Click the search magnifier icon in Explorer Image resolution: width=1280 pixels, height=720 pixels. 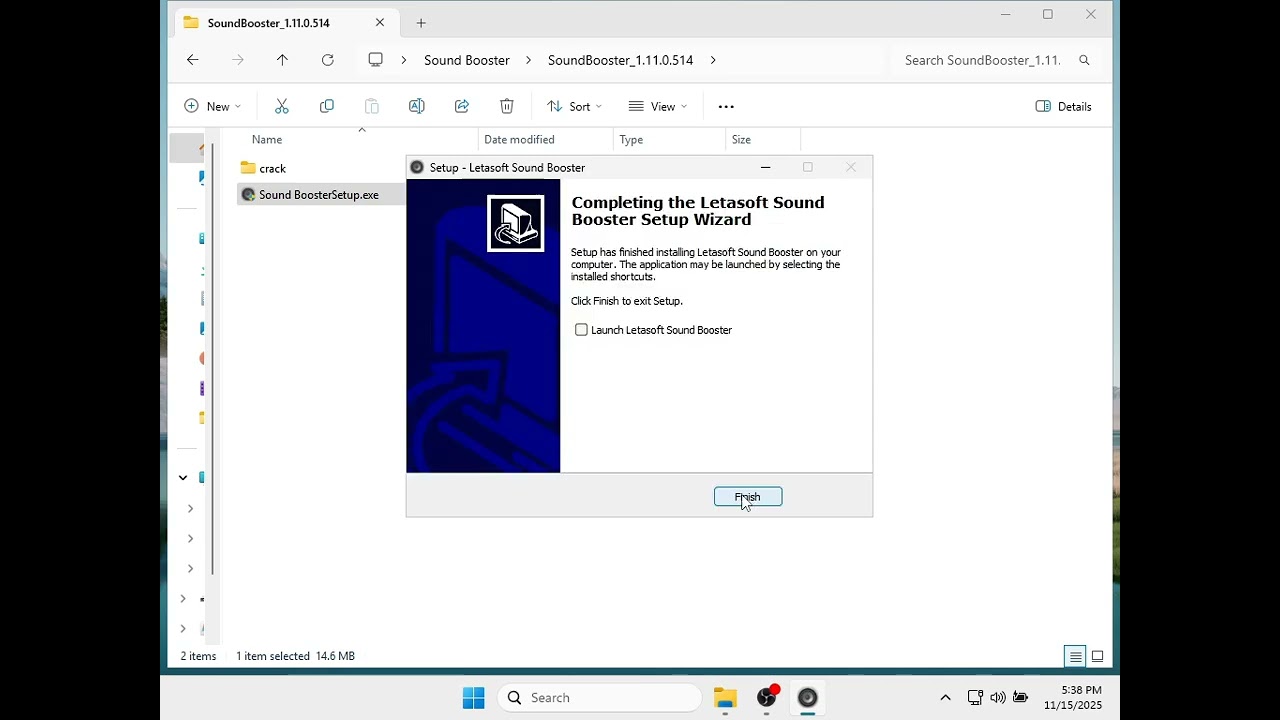pyautogui.click(x=1084, y=60)
